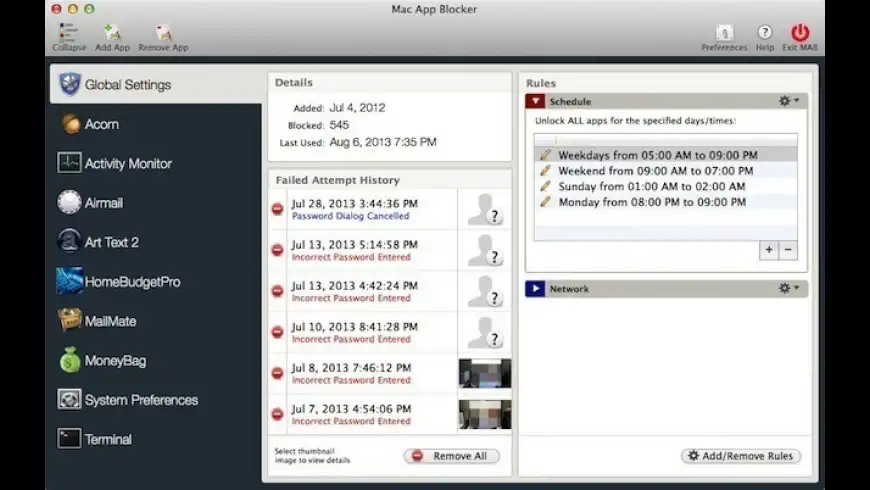The height and width of the screenshot is (490, 870).
Task: Expand the Network rule section
Action: pos(535,289)
